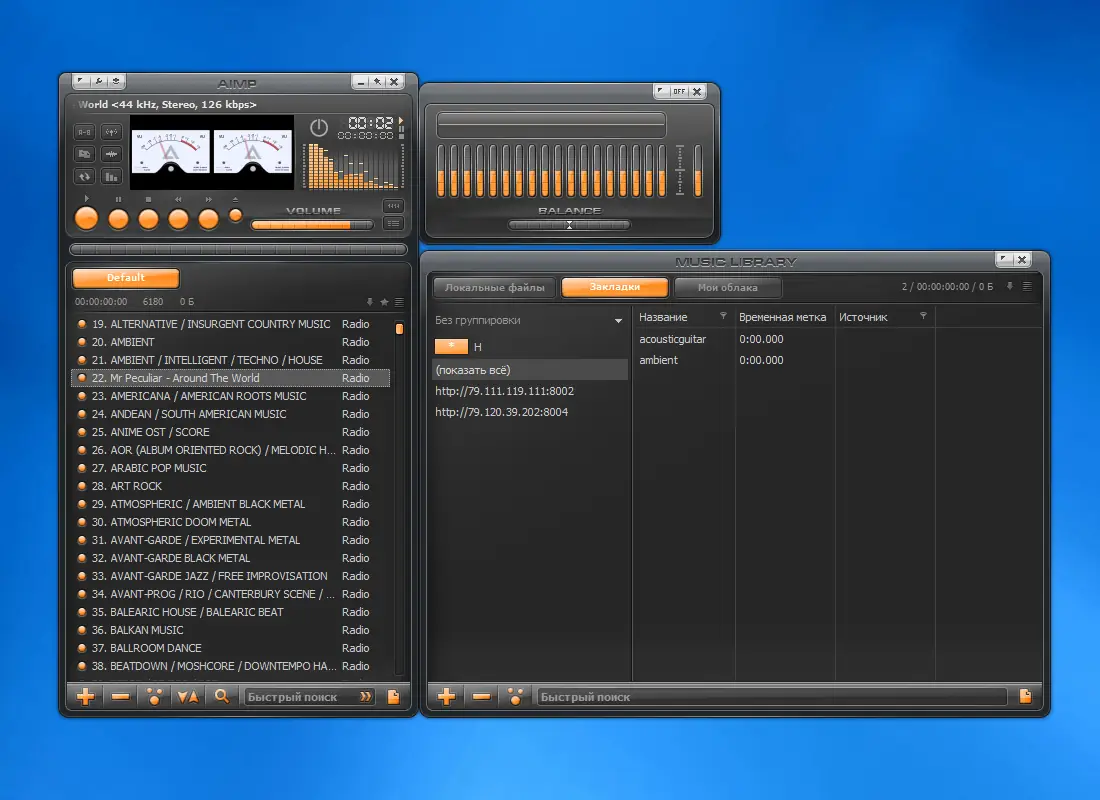Image resolution: width=1100 pixels, height=800 pixels.
Task: Go to the previous track
Action: click(178, 219)
